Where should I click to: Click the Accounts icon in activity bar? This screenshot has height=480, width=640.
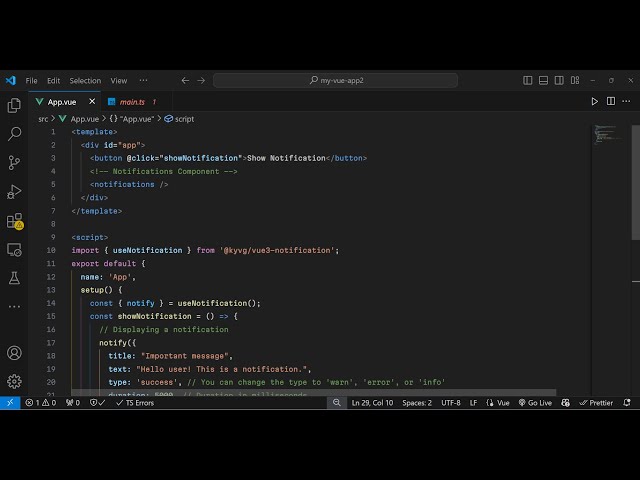[x=14, y=353]
